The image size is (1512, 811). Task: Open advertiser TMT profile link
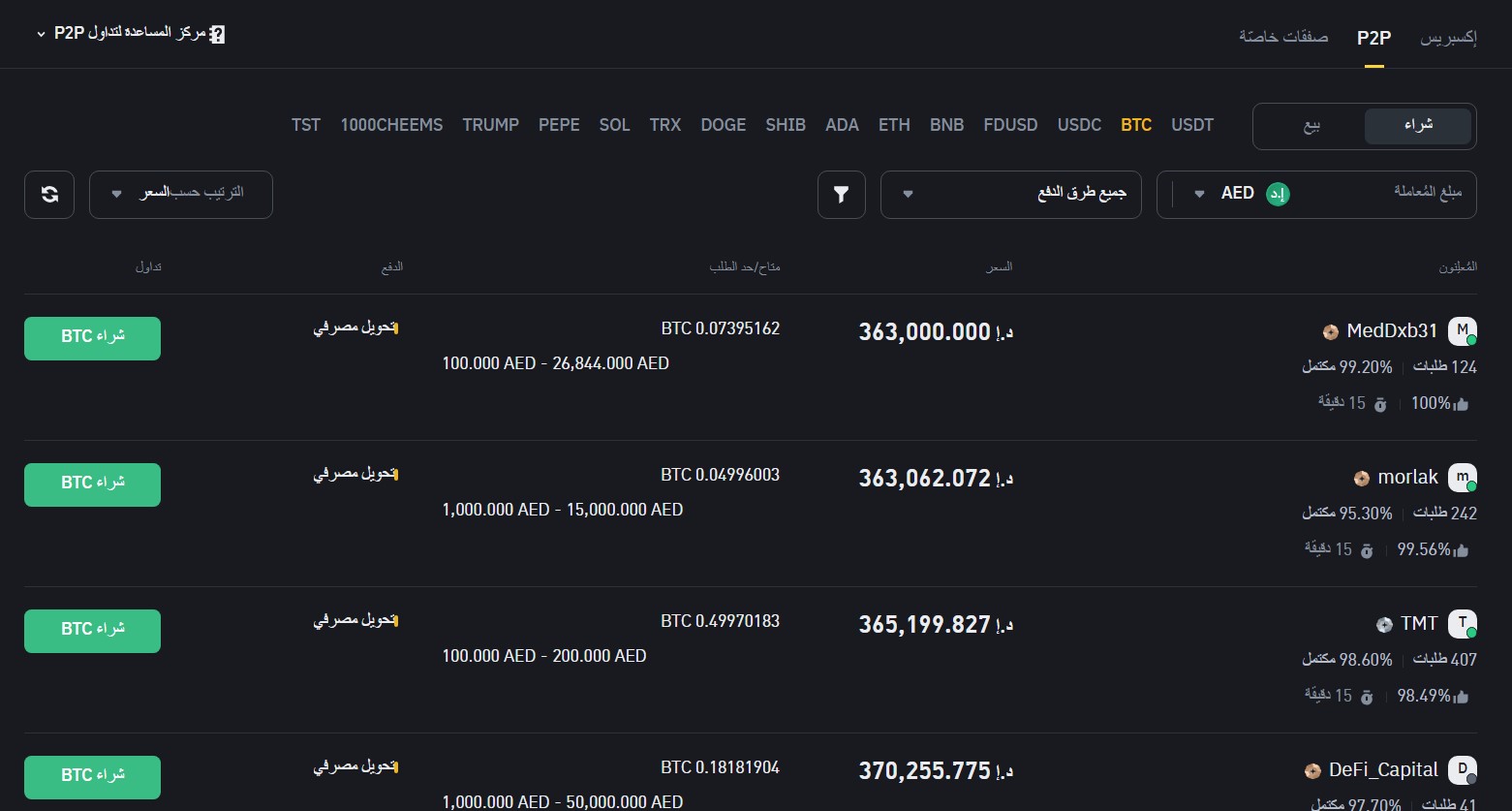[x=1419, y=624]
